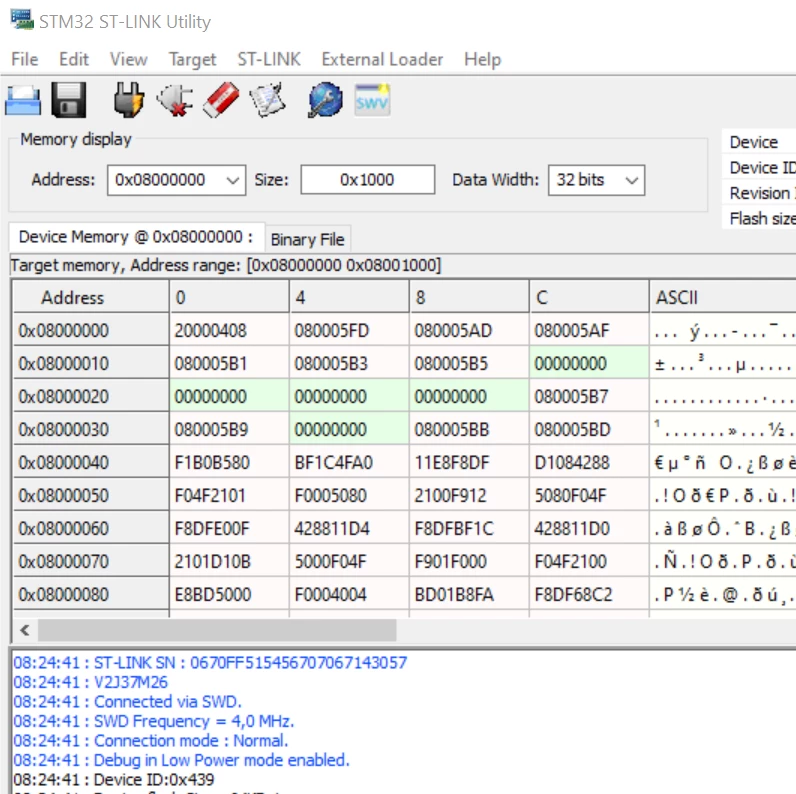Expand the Address dropdown arrow
This screenshot has height=794, width=796.
tap(233, 180)
